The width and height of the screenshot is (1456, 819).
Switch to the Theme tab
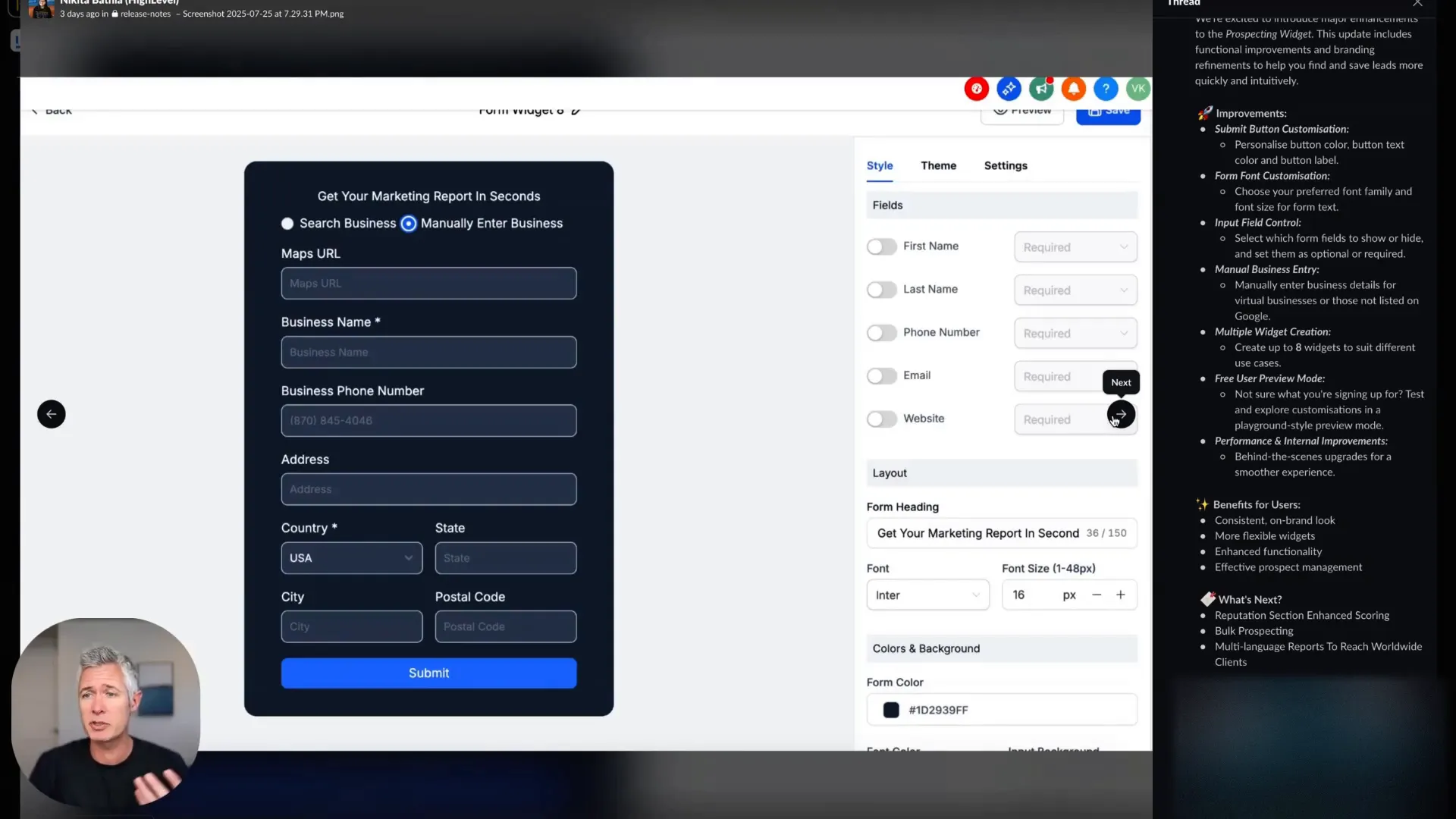[939, 166]
